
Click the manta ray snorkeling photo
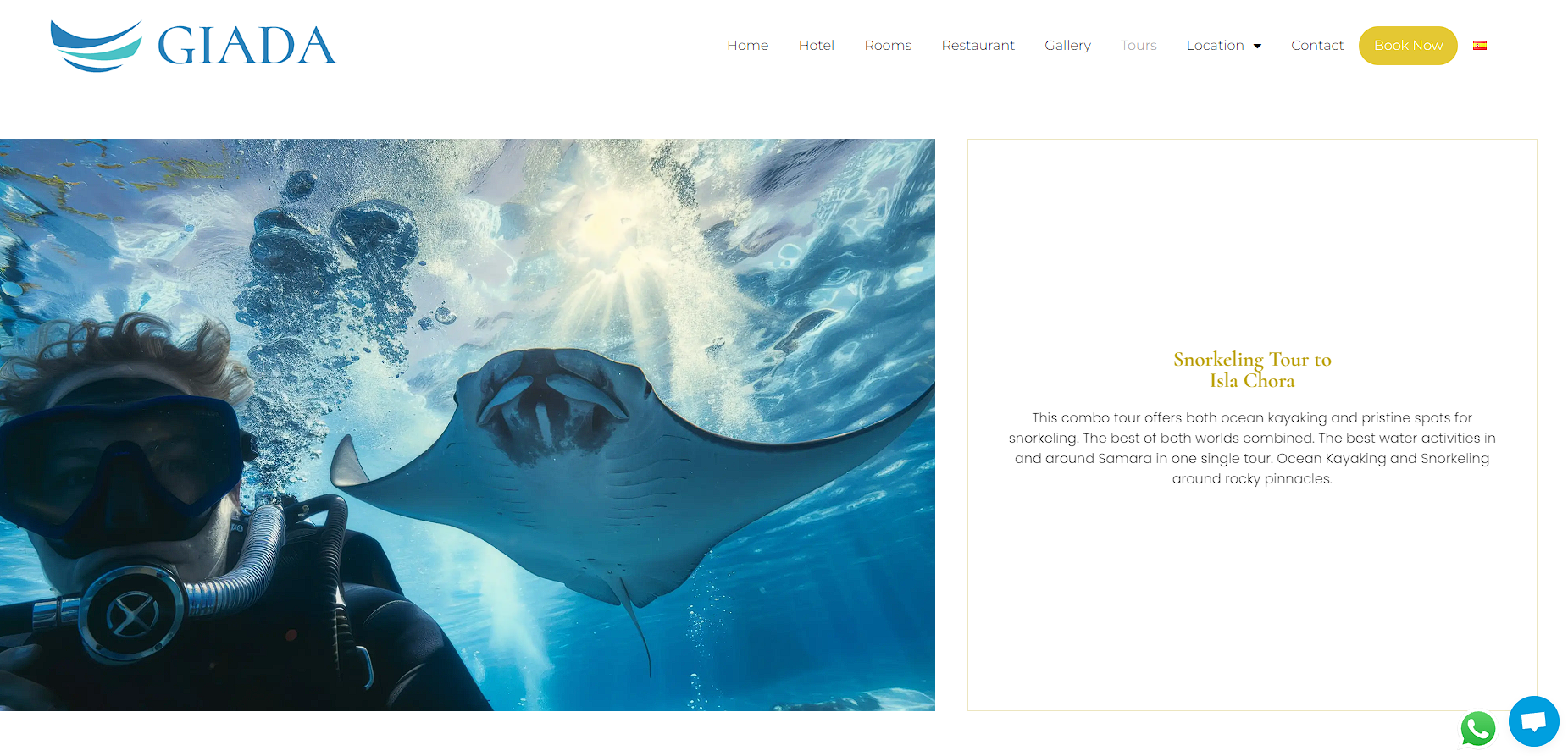coord(468,425)
